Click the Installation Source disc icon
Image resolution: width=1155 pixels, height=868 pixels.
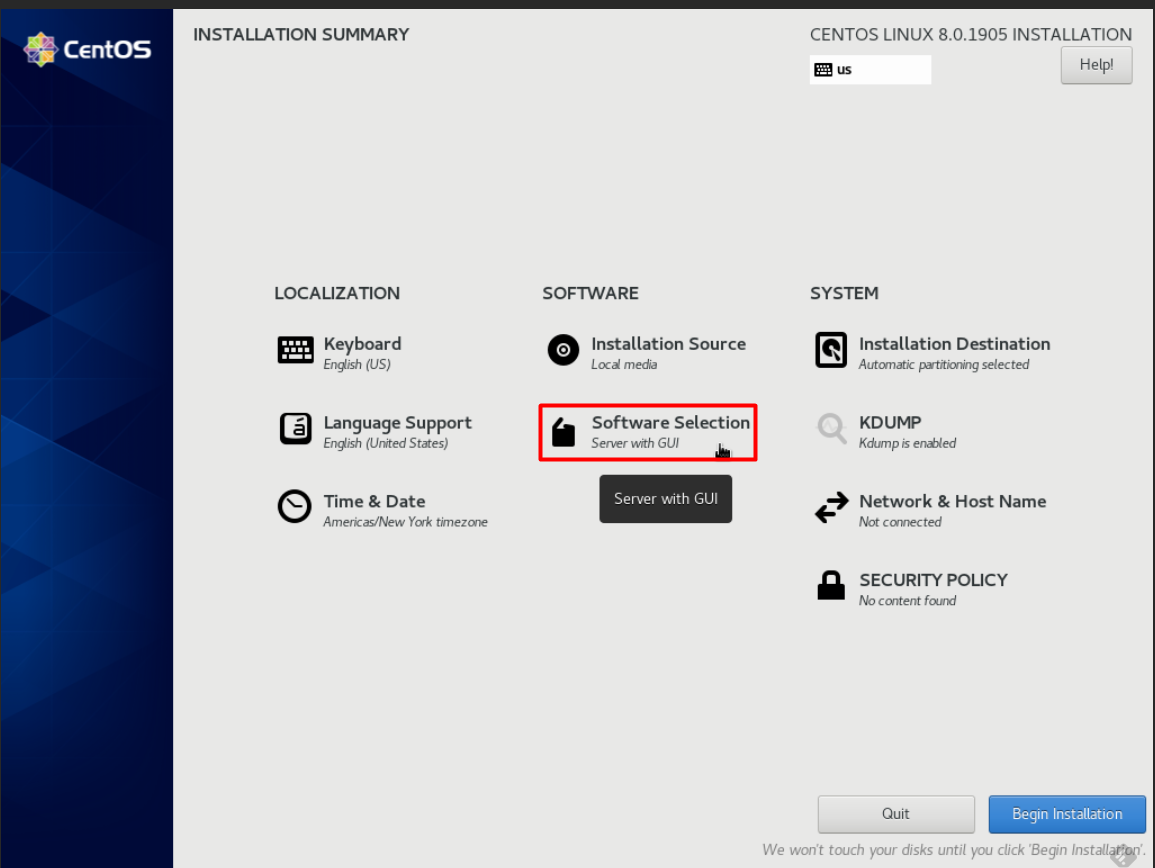point(564,350)
